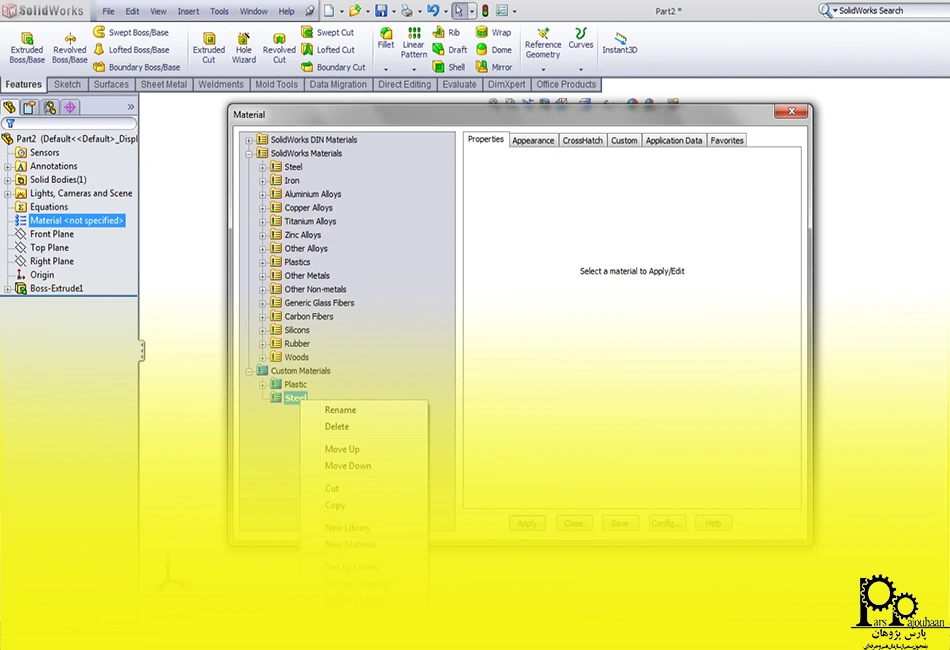Toggle Instant3D mode

[x=619, y=42]
